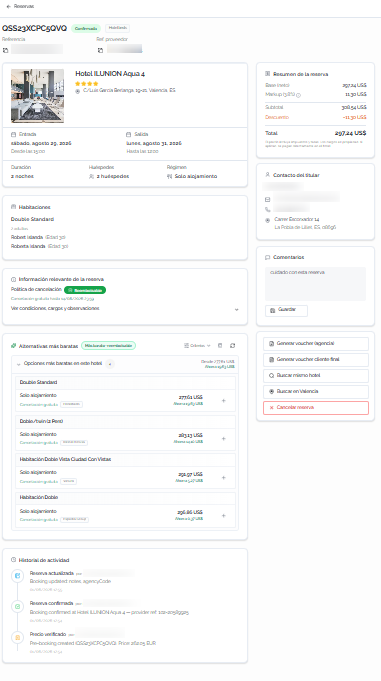The width and height of the screenshot is (381, 681).
Task: Click the Double Standard room title under Habitaciones
Action: tap(33, 219)
